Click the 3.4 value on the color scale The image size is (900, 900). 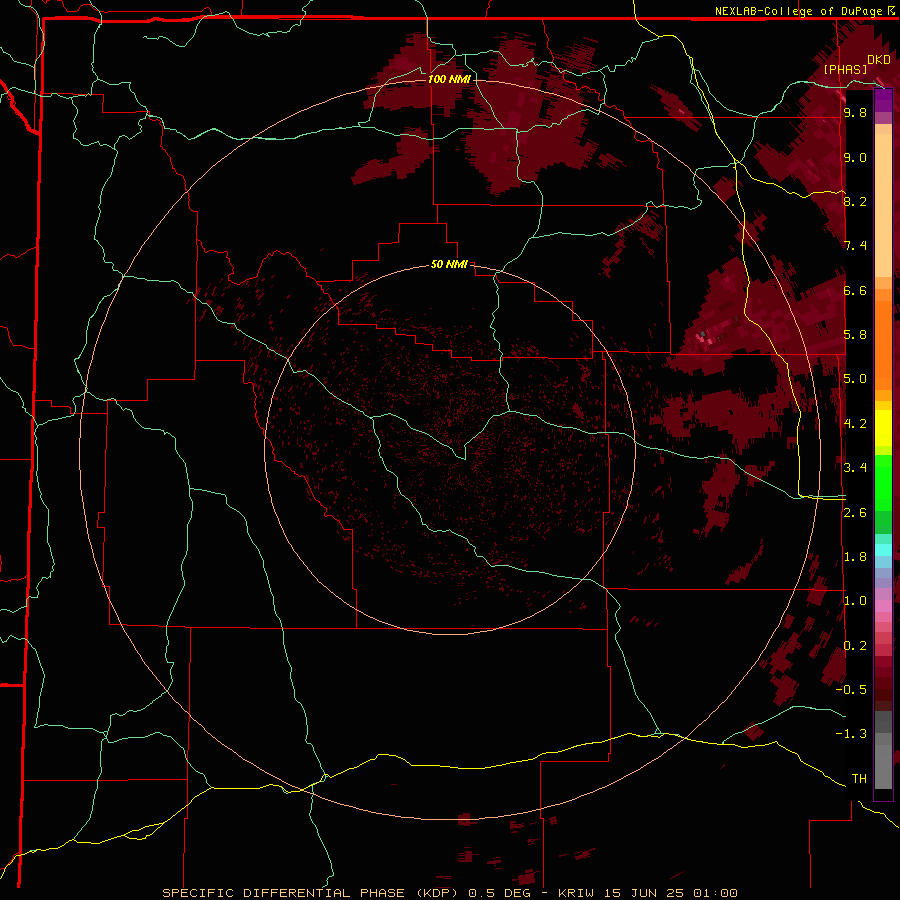[x=855, y=468]
